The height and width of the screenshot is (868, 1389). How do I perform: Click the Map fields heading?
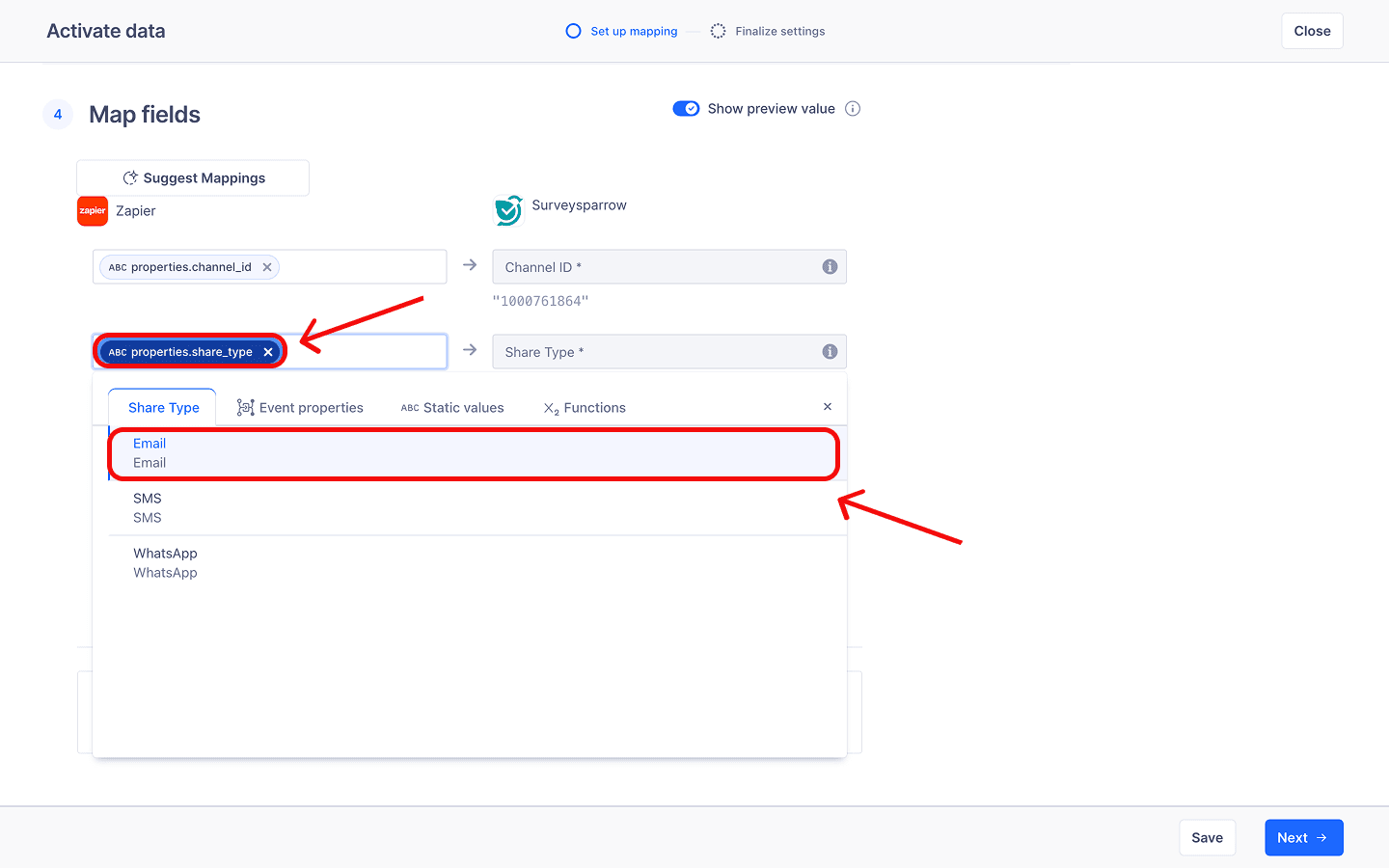pos(145,115)
